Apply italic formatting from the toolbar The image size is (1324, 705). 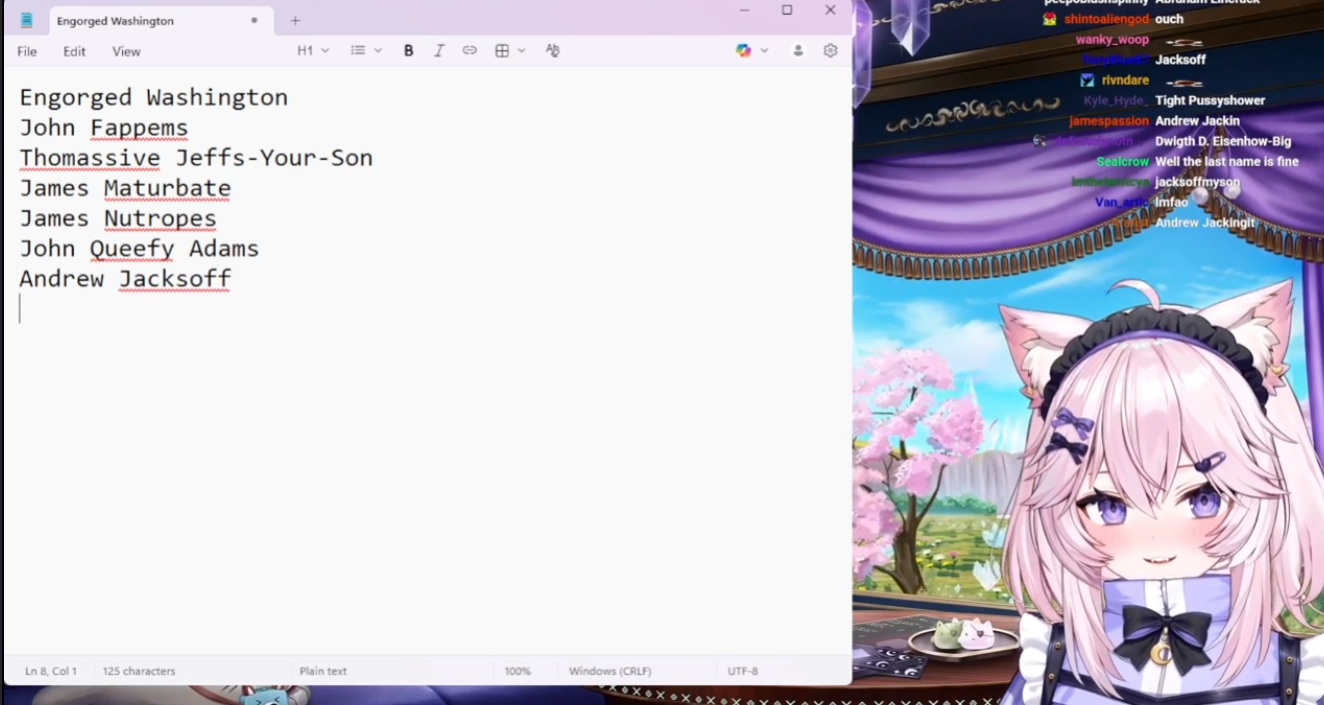(439, 51)
